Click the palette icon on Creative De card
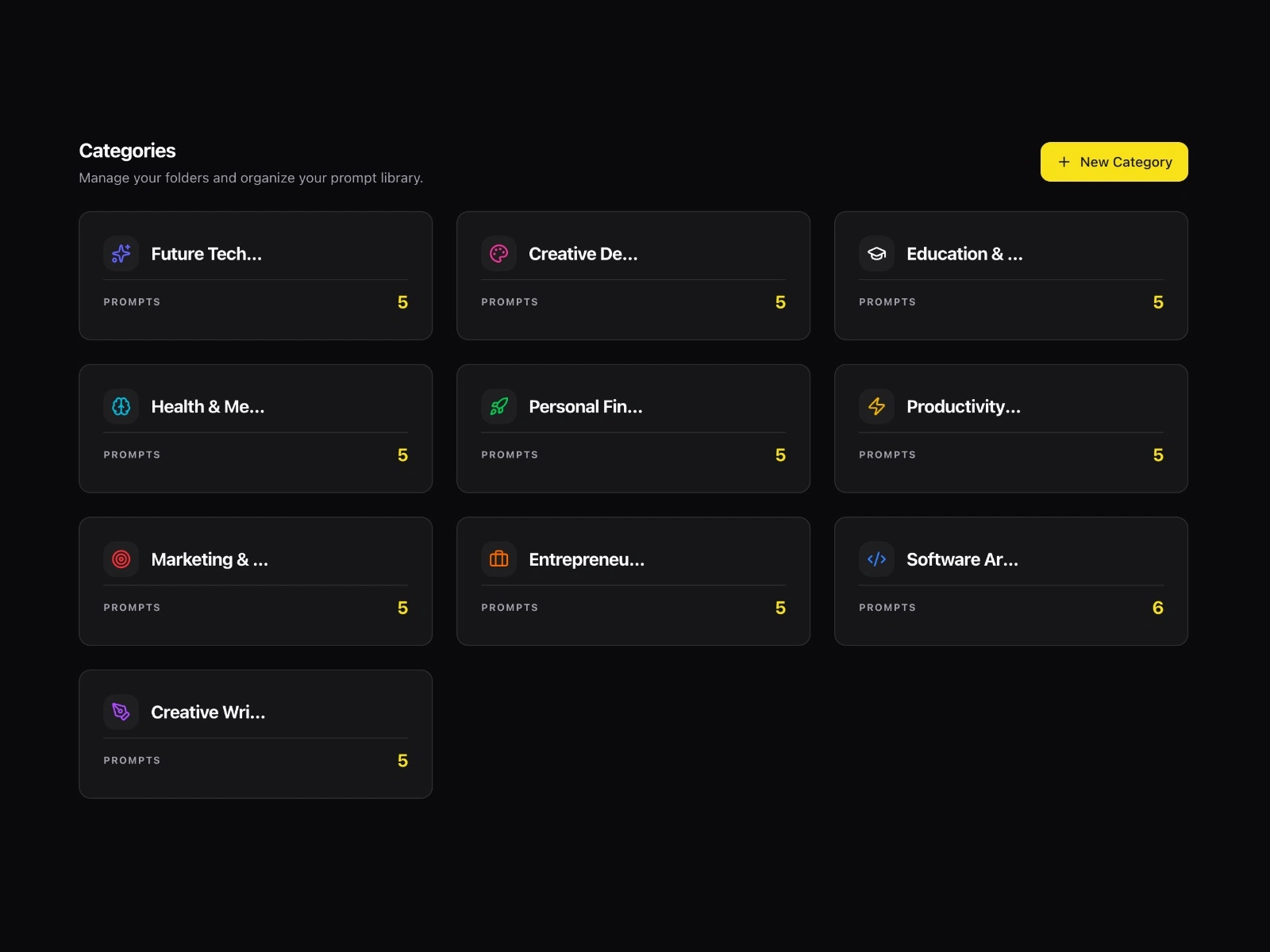Screen dimensions: 1270x952 [x=498, y=254]
